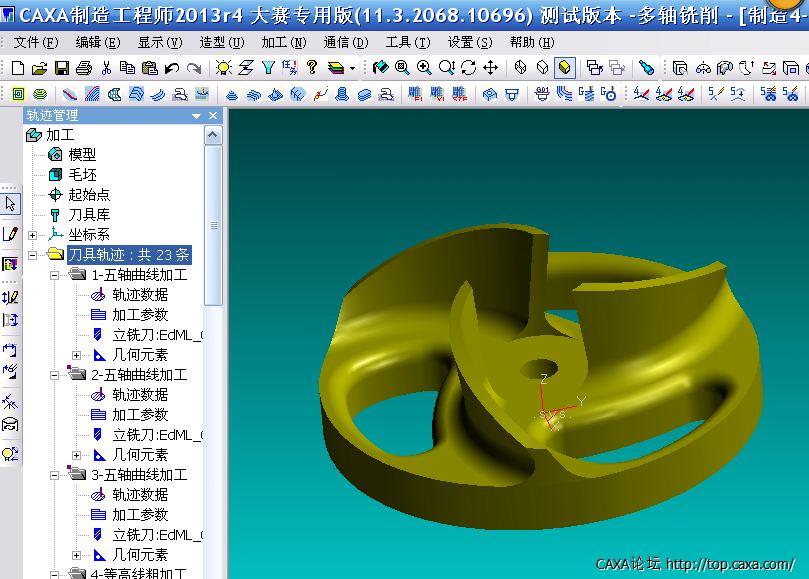Click the yellow question mark help icon
Viewport: 809px width, 579px height.
click(312, 68)
